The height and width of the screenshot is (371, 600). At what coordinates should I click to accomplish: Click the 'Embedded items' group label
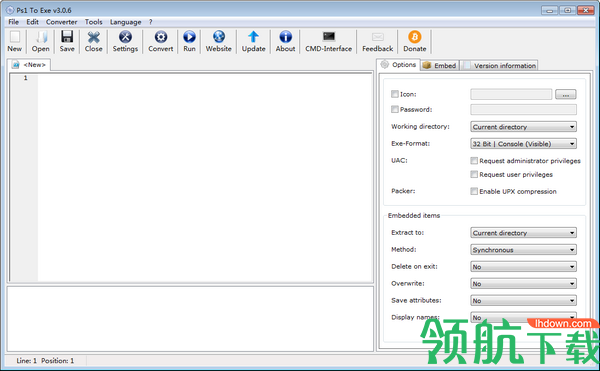pos(414,215)
